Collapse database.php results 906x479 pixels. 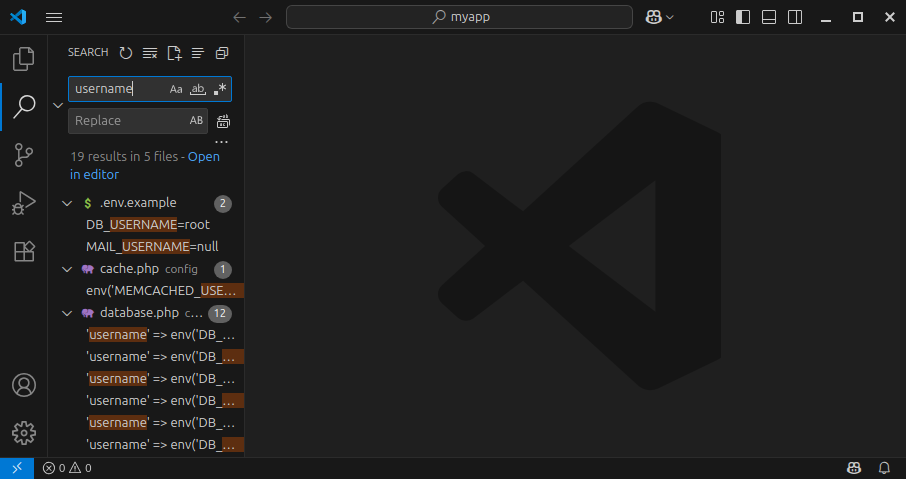tap(67, 313)
